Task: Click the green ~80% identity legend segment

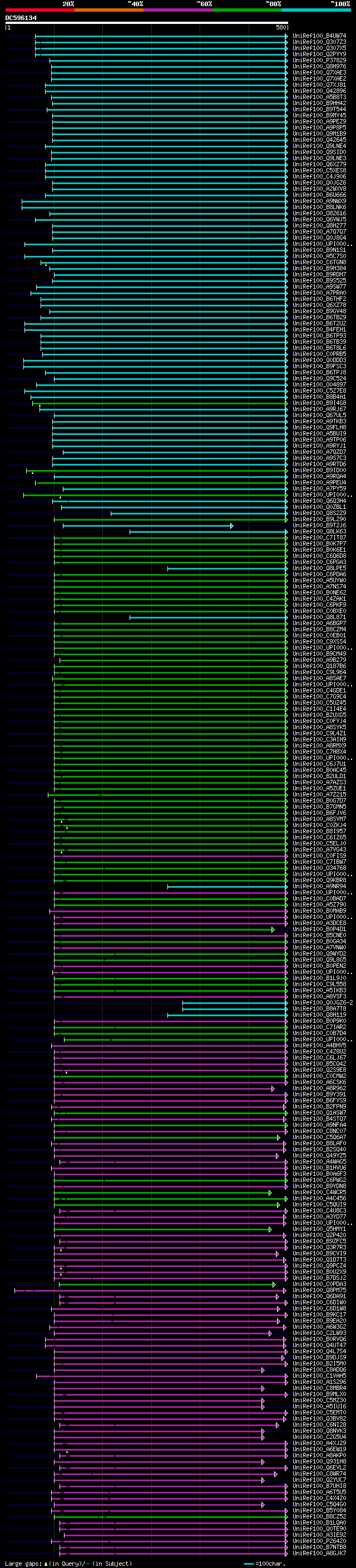Action: 247,10
